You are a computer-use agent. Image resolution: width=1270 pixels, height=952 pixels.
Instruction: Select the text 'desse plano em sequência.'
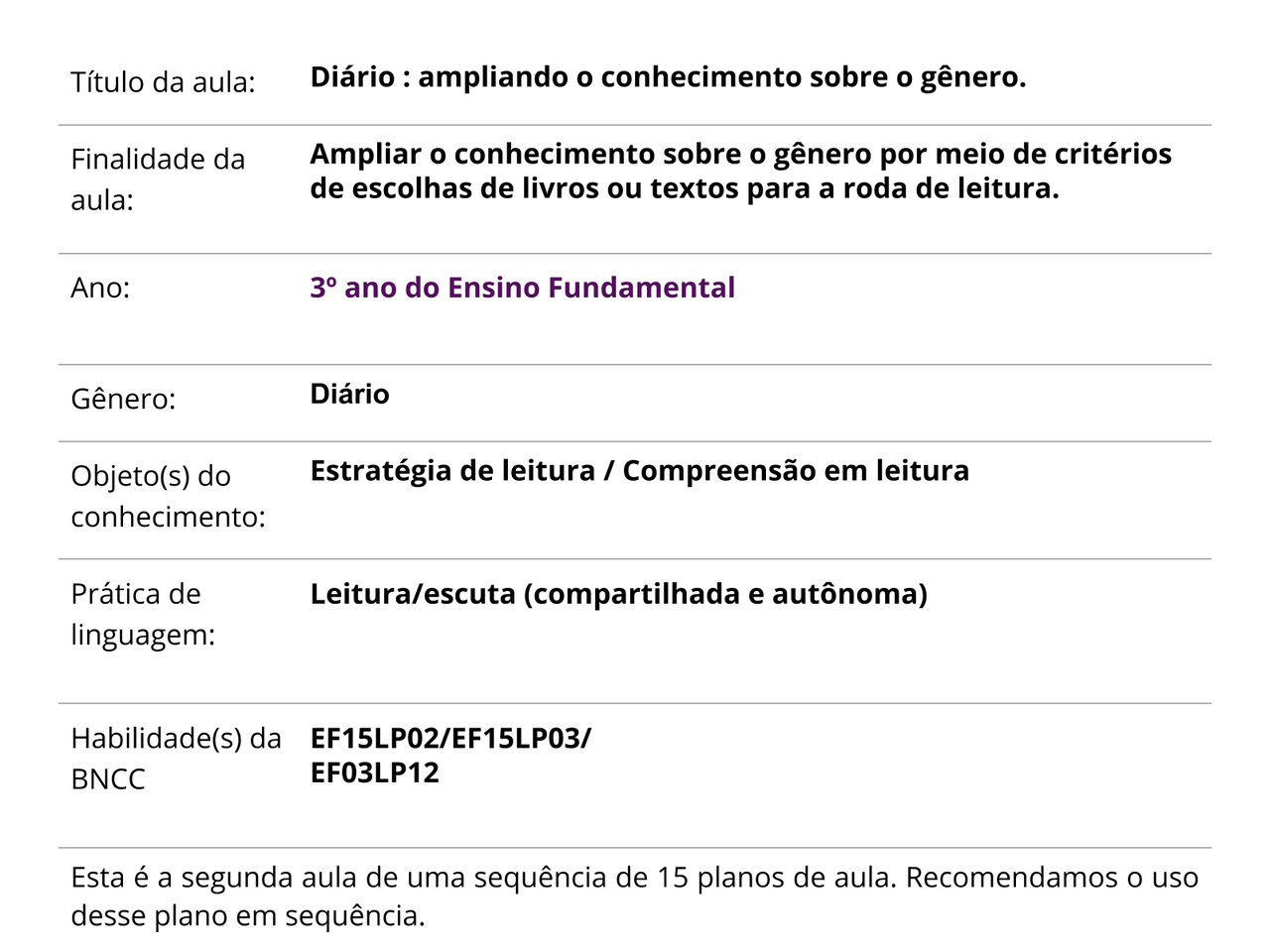tap(248, 915)
